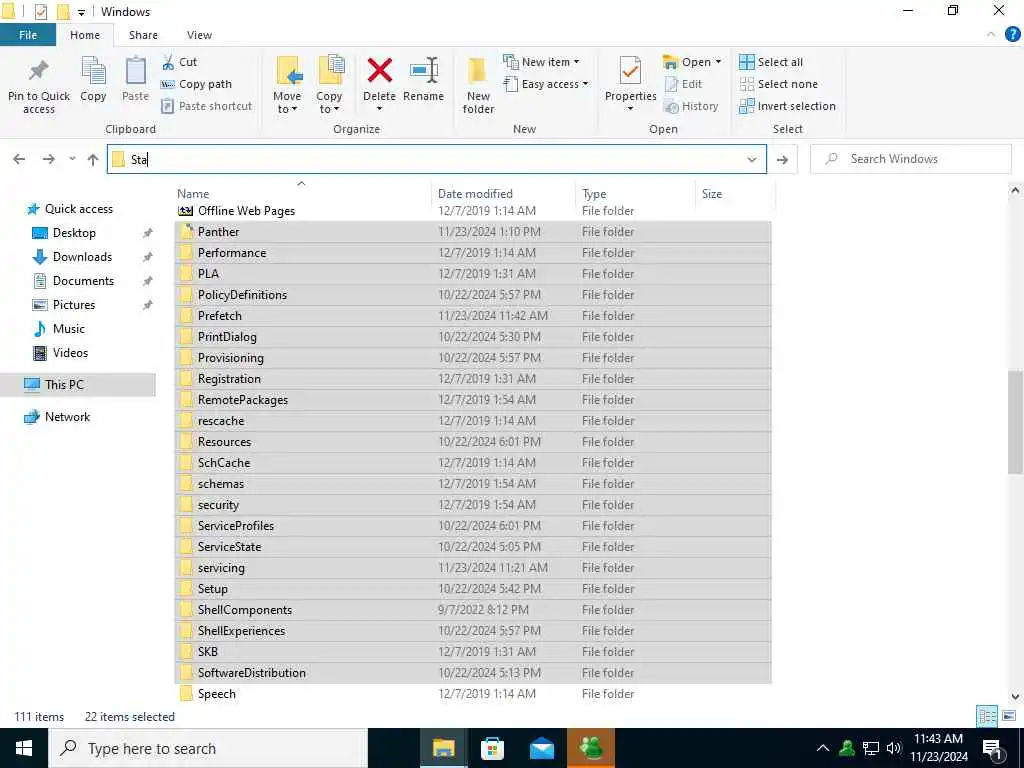
Task: Click Copy path in Clipboard group
Action: pyautogui.click(x=197, y=84)
